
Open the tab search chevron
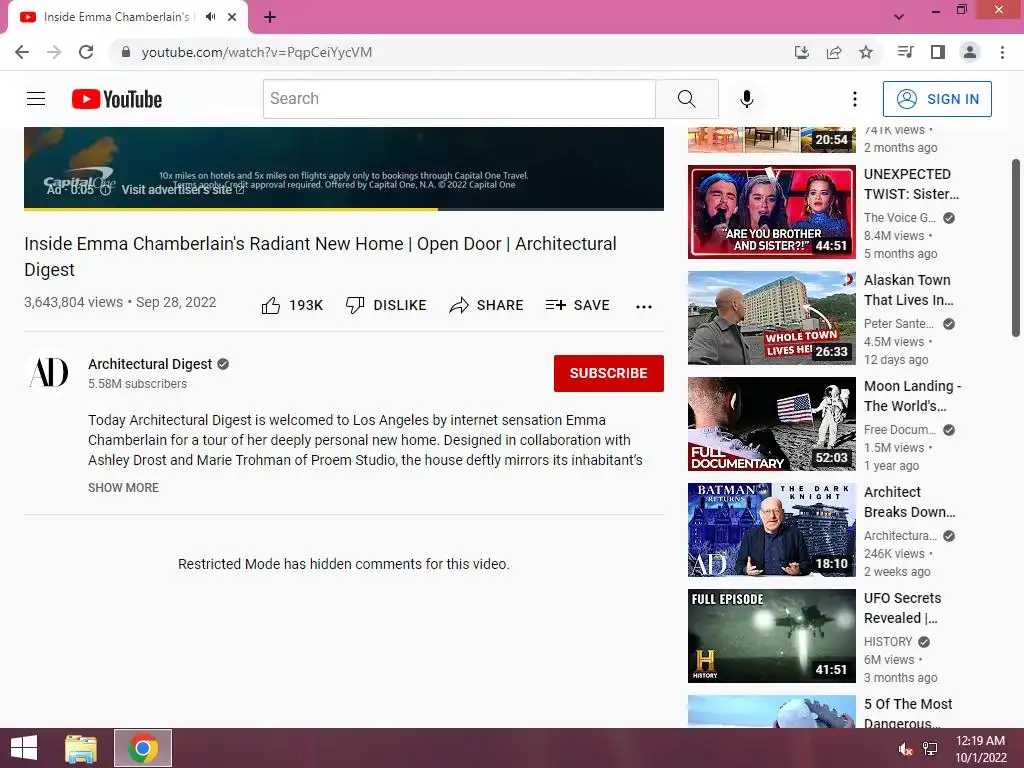(899, 17)
